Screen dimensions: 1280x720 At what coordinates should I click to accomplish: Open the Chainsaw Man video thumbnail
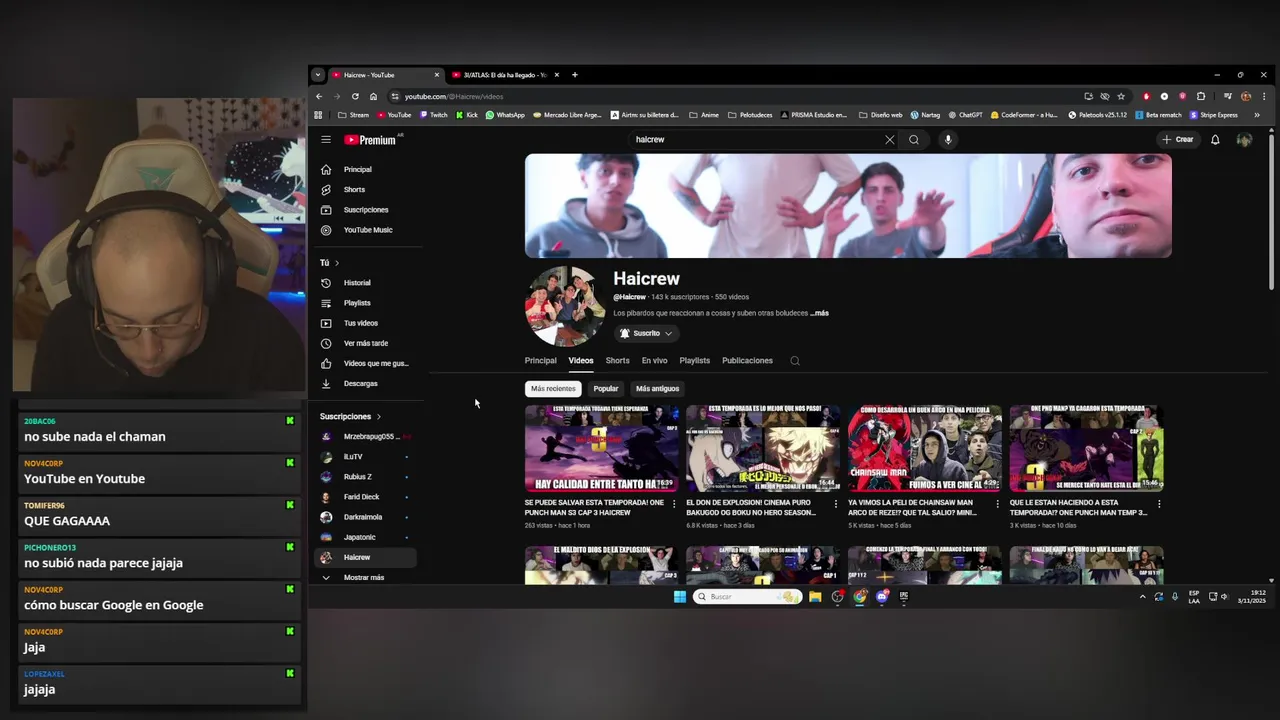(925, 449)
